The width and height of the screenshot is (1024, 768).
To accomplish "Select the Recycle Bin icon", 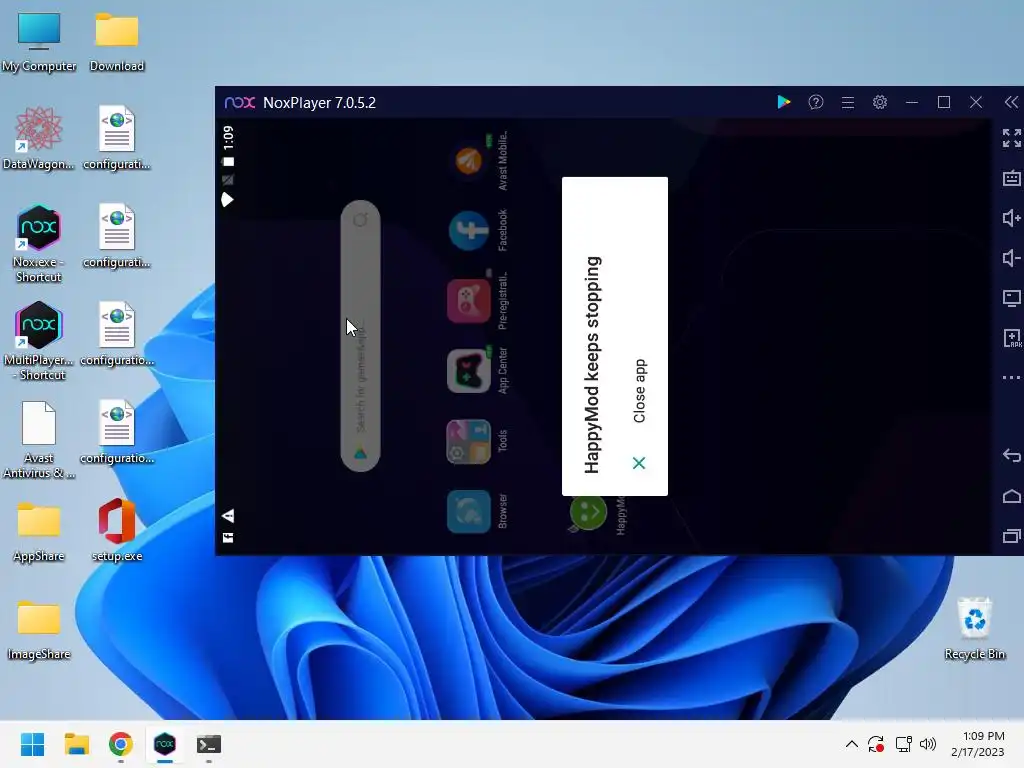I will pos(975,628).
